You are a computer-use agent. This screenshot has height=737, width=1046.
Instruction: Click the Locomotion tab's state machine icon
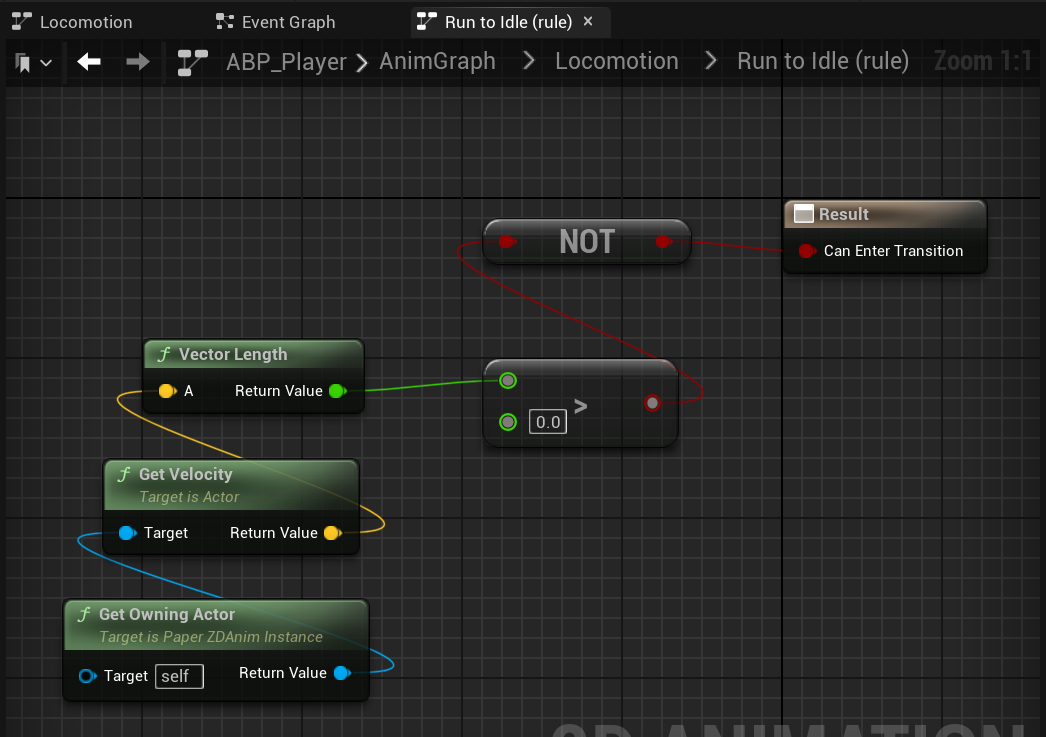pos(21,22)
